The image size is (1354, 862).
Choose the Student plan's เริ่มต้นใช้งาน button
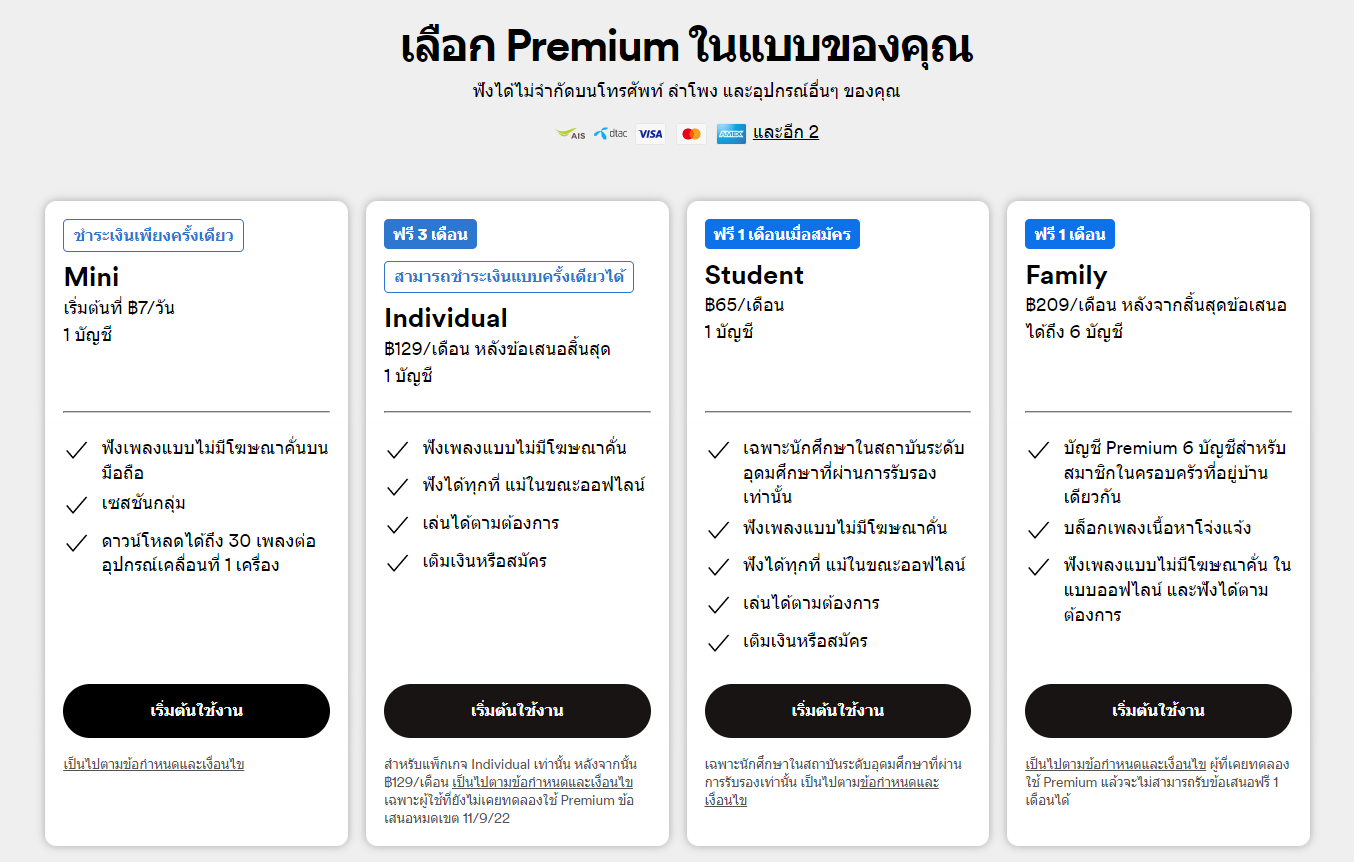pyautogui.click(x=837, y=711)
